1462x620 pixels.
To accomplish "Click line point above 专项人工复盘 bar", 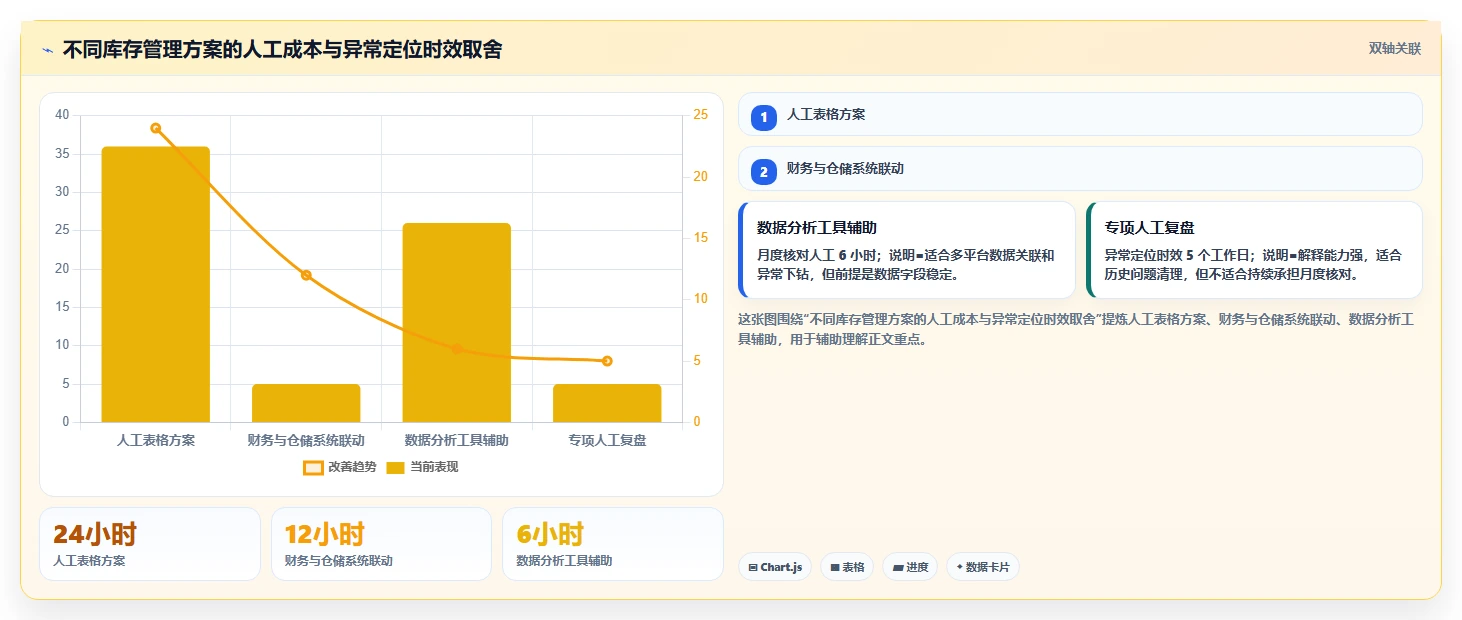I will click(x=607, y=361).
